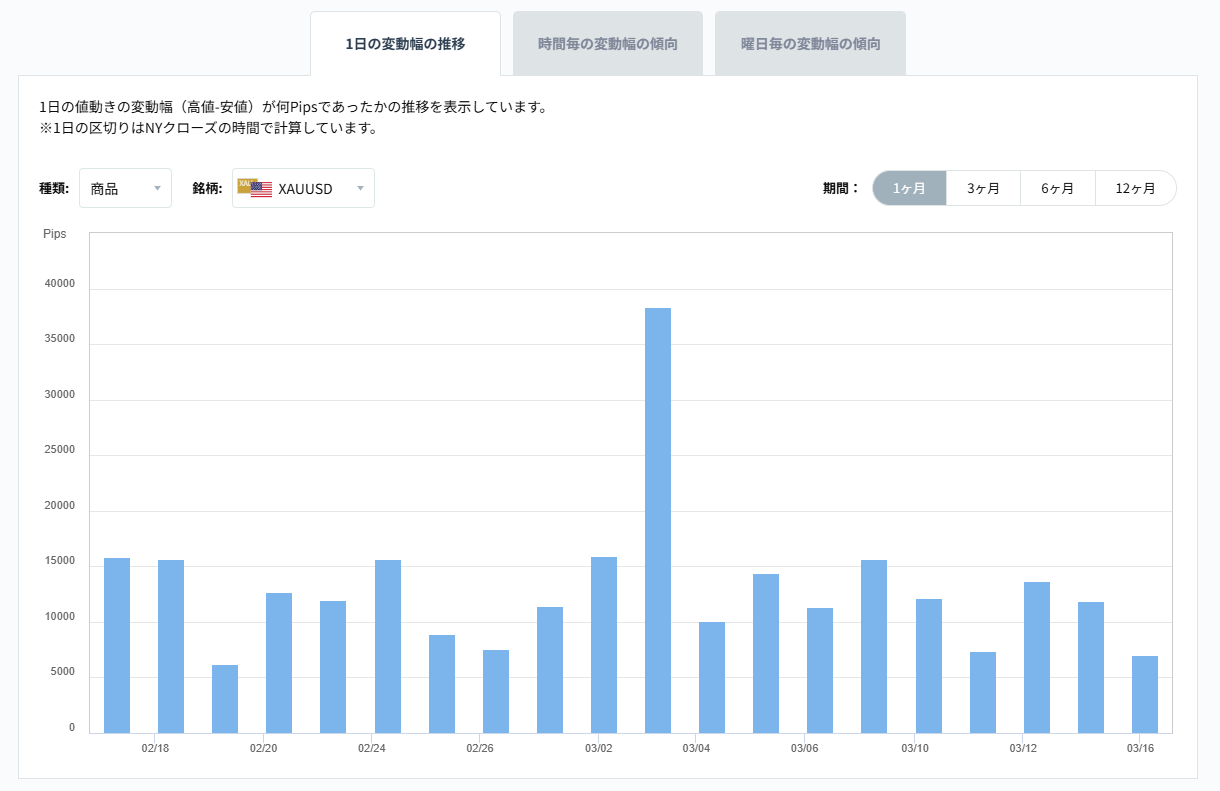
Task: Keep 1ヶ月 period selected
Action: click(x=909, y=188)
